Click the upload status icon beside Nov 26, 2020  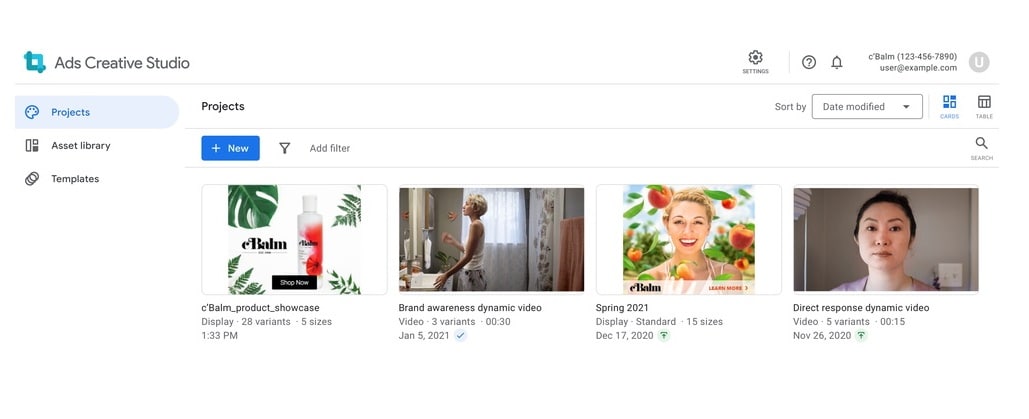(x=861, y=336)
